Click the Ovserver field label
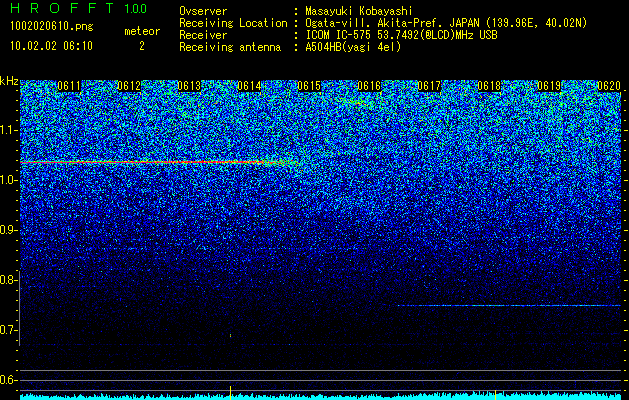629x400 pixels. pyautogui.click(x=203, y=11)
